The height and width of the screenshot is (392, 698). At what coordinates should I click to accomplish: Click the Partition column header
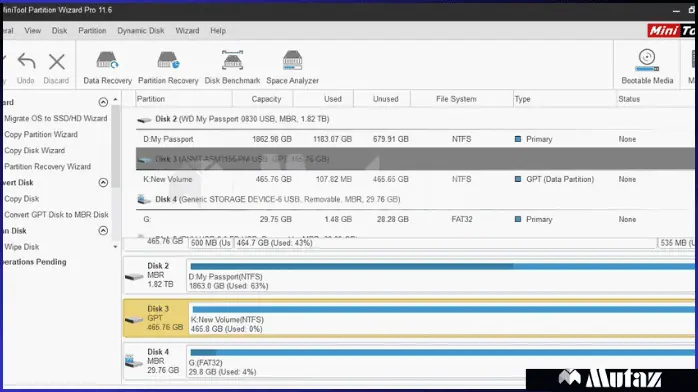click(183, 99)
